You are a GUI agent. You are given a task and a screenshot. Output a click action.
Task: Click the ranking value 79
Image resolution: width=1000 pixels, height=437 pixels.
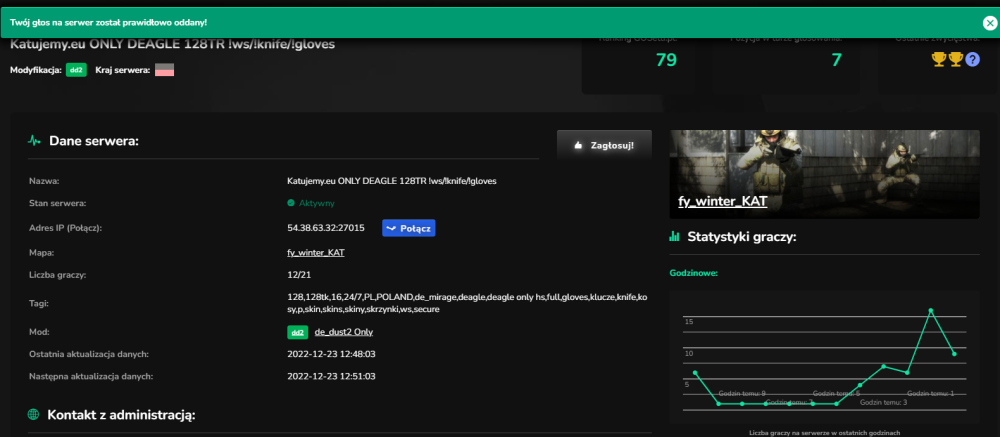tap(666, 60)
